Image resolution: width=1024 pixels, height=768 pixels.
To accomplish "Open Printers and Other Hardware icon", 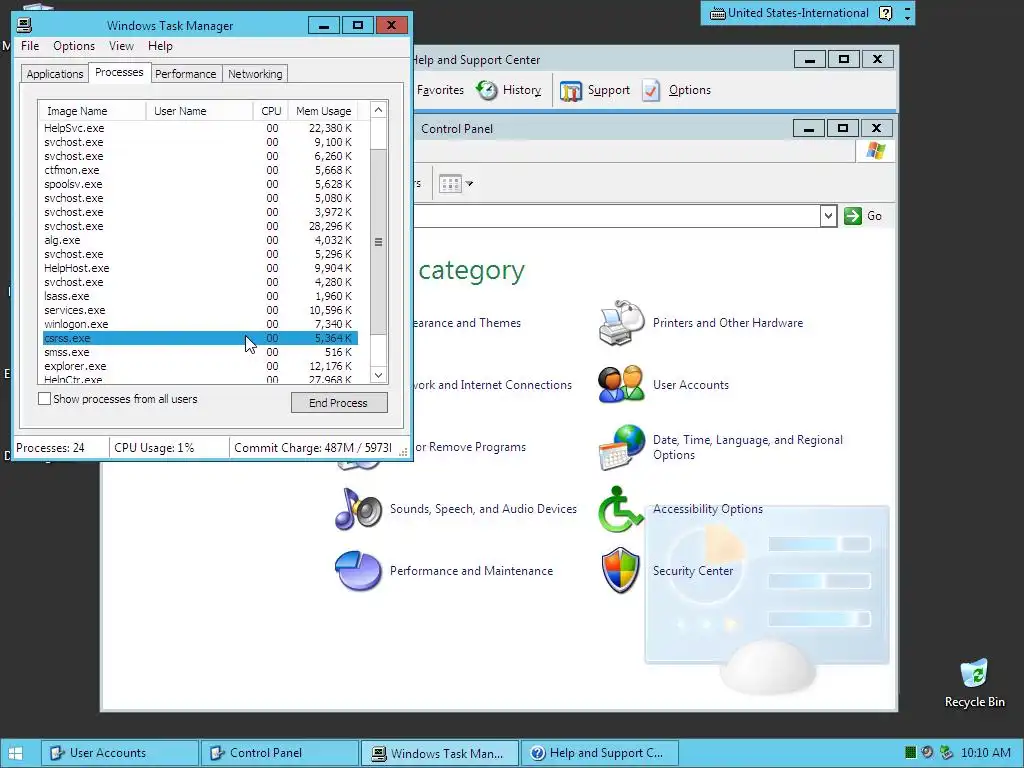I will click(621, 323).
